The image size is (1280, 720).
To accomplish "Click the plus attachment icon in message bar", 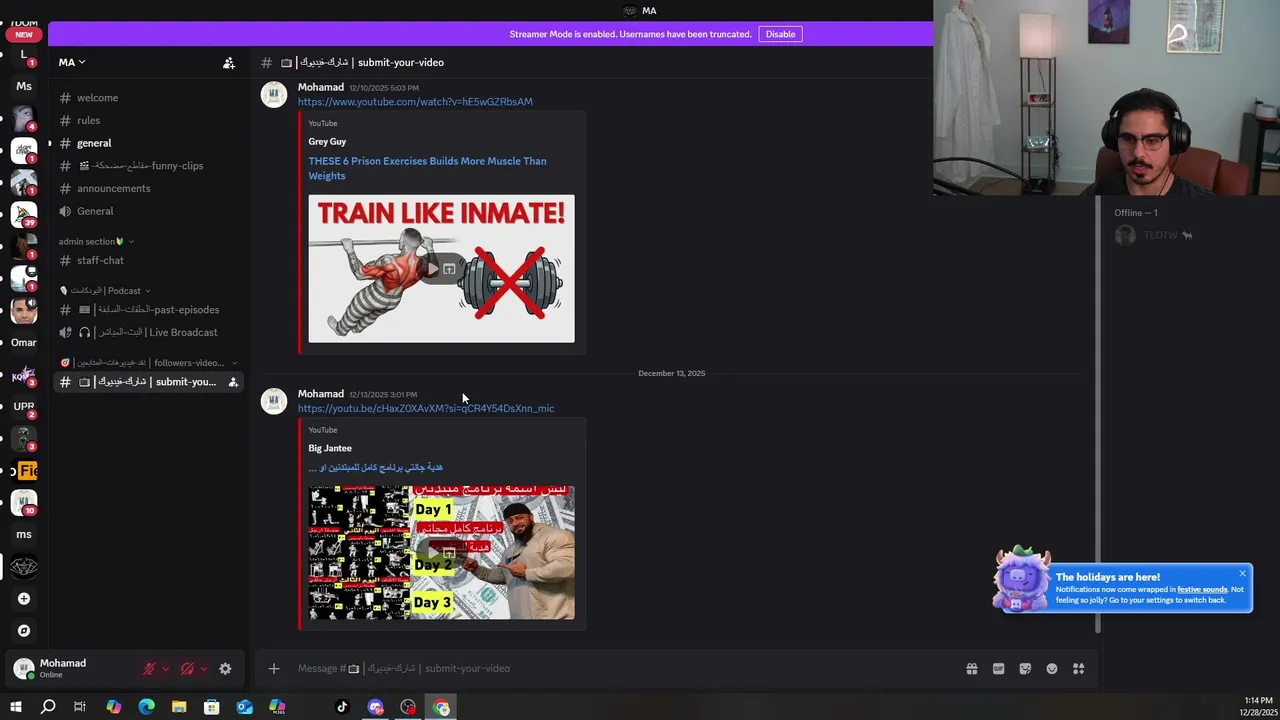I will 274,668.
